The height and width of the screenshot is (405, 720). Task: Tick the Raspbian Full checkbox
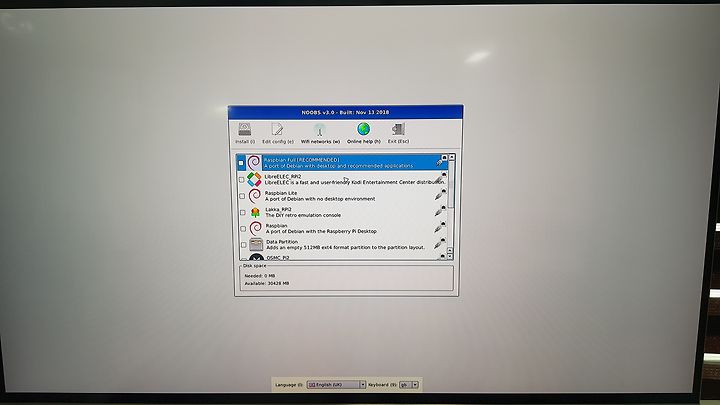click(241, 163)
